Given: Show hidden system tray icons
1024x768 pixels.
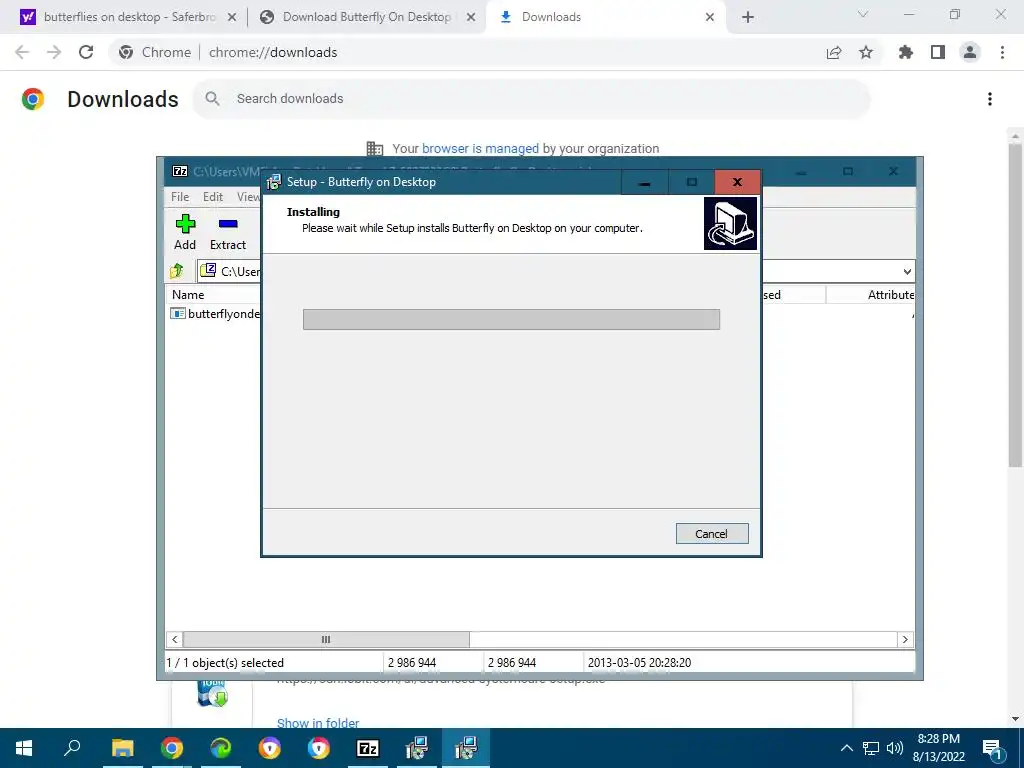Looking at the screenshot, I should 846,748.
